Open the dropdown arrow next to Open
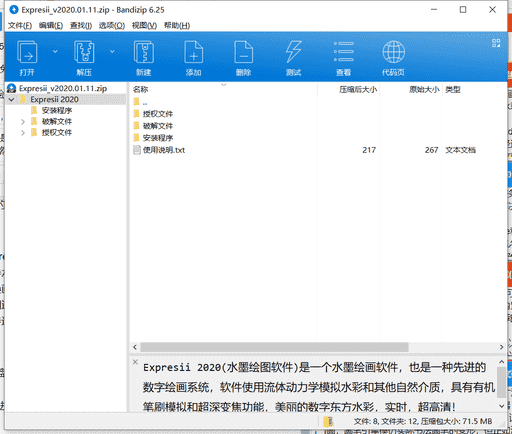 click(55, 51)
